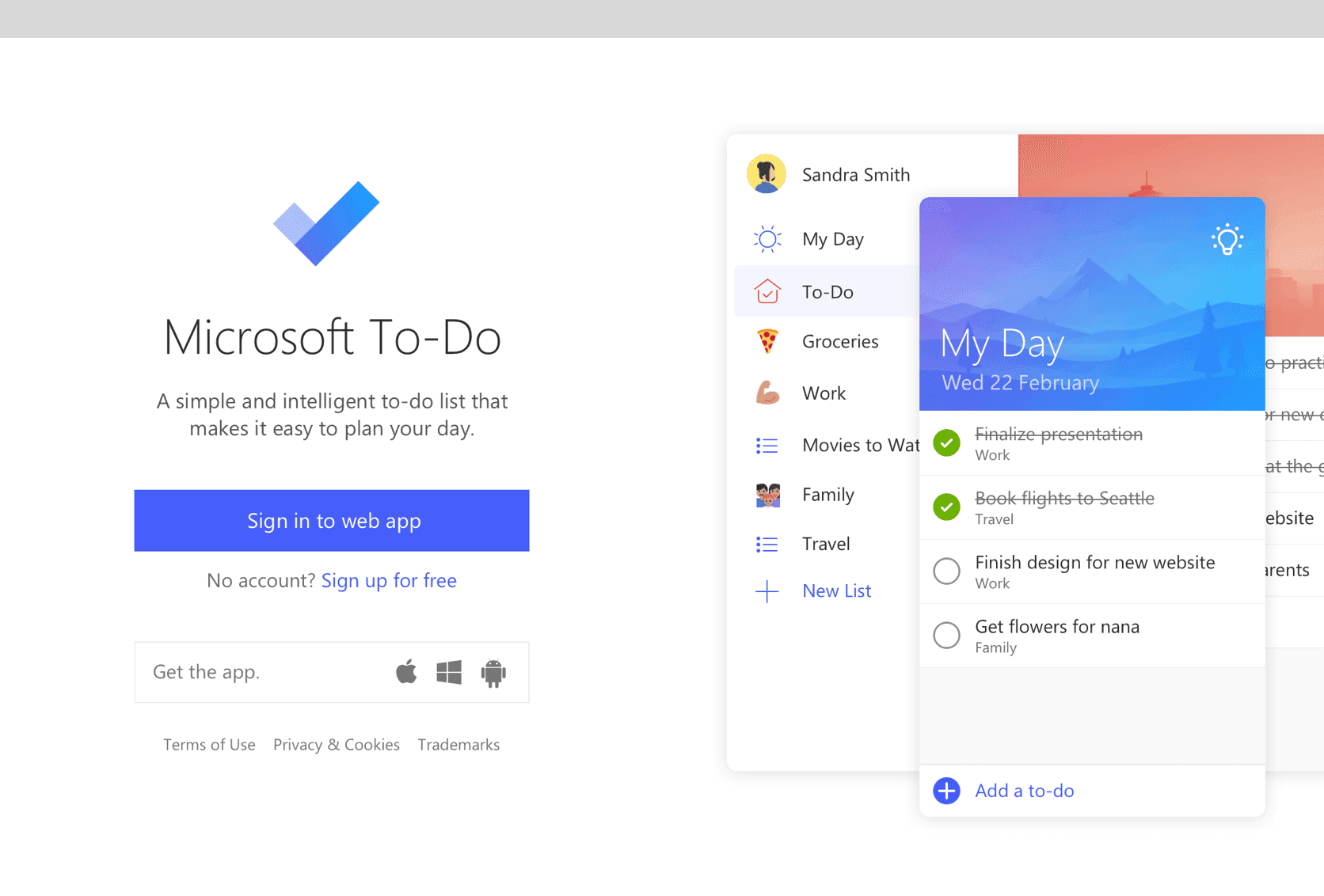Click the Travel list label in sidebar
Screen dimensions: 1324x896
(x=826, y=544)
